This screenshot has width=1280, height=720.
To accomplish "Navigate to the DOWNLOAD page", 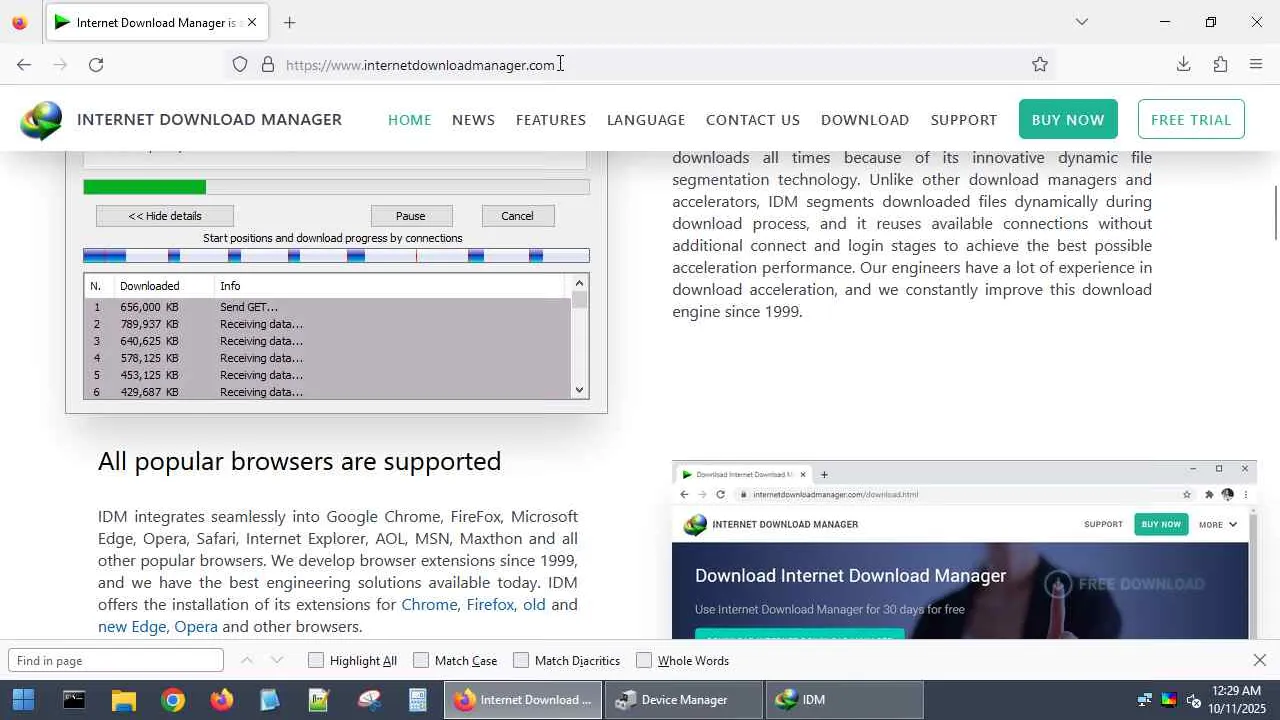I will click(x=865, y=120).
